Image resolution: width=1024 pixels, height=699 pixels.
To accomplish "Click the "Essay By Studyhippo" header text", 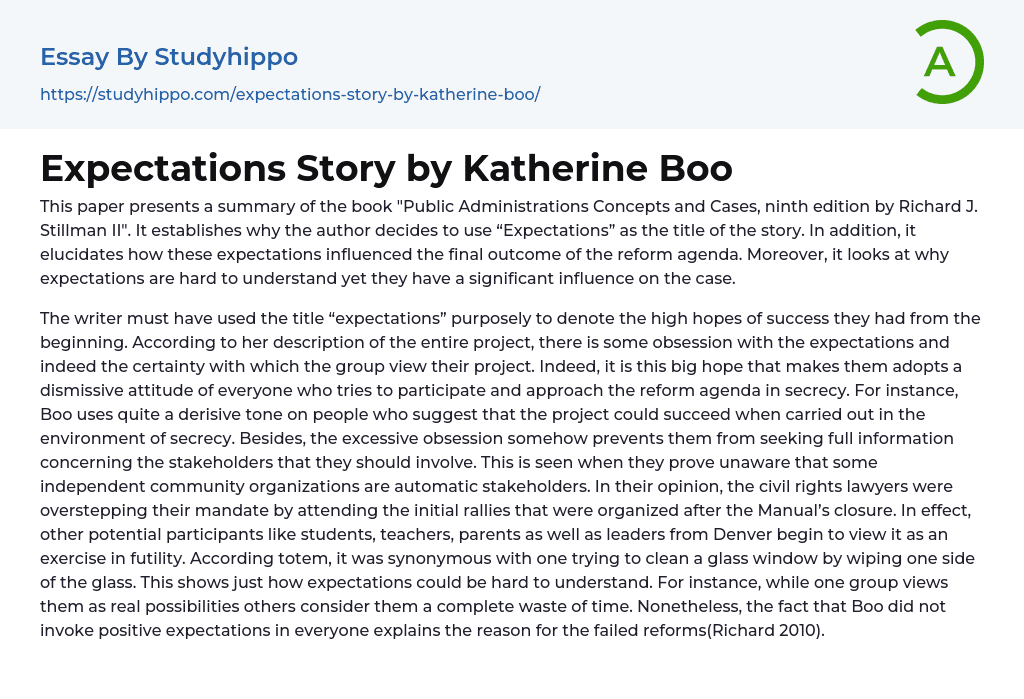I will pos(169,57).
